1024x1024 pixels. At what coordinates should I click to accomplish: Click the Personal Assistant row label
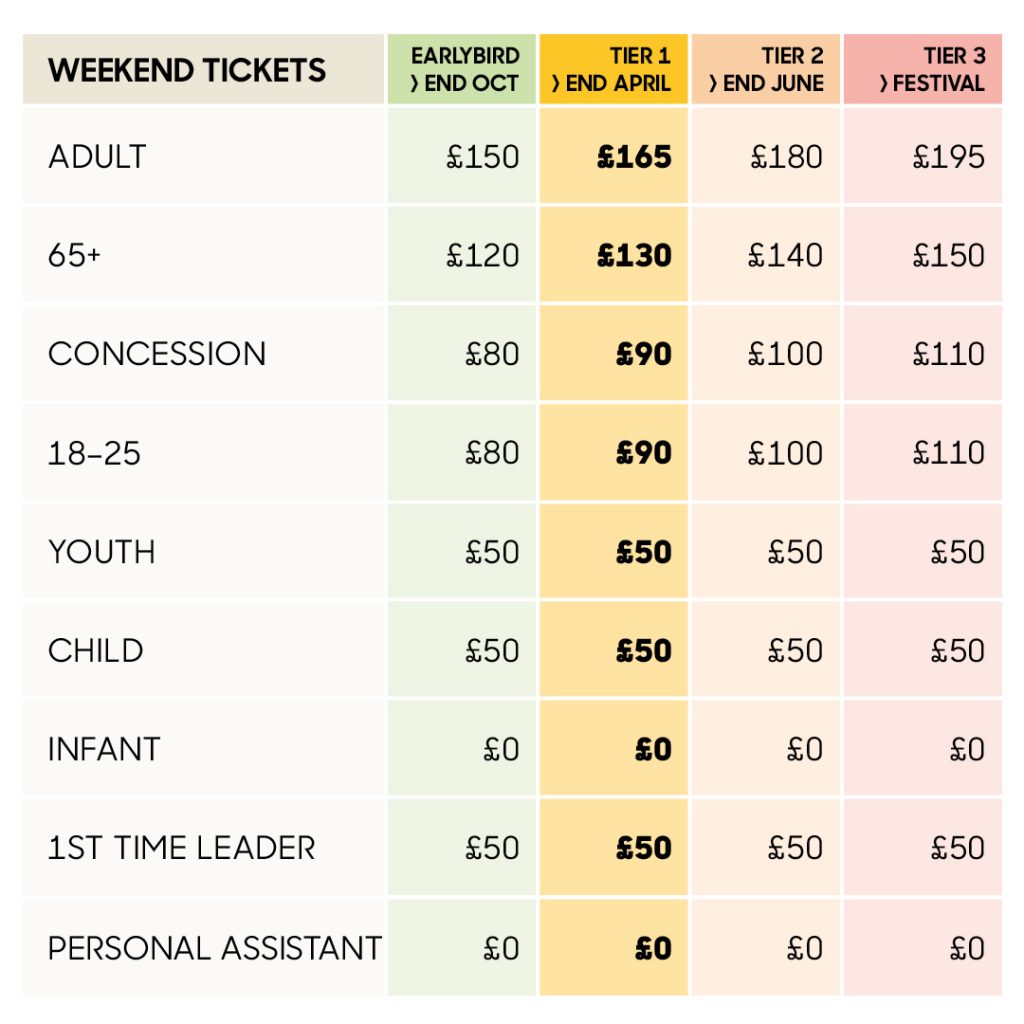pyautogui.click(x=215, y=948)
